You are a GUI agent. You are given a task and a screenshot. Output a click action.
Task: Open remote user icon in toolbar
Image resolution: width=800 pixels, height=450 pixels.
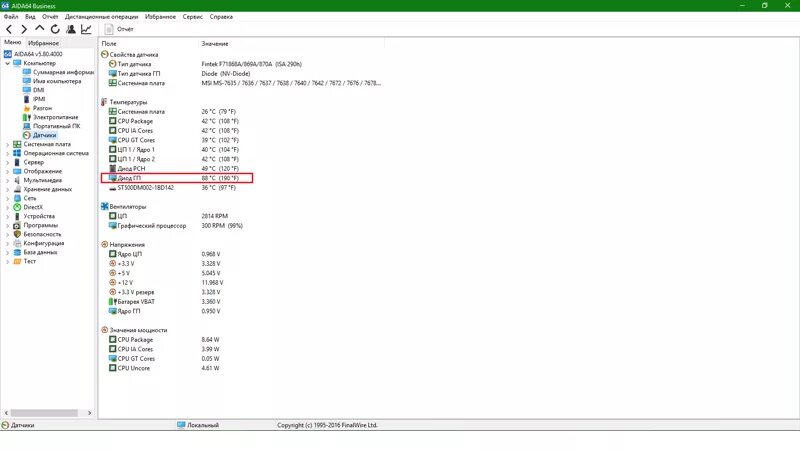(x=71, y=29)
